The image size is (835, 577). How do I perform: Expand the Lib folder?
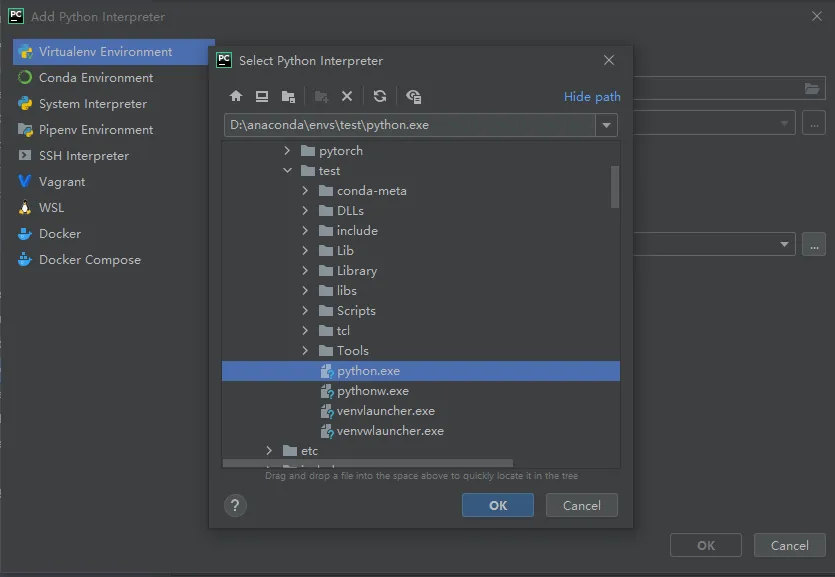click(x=305, y=251)
